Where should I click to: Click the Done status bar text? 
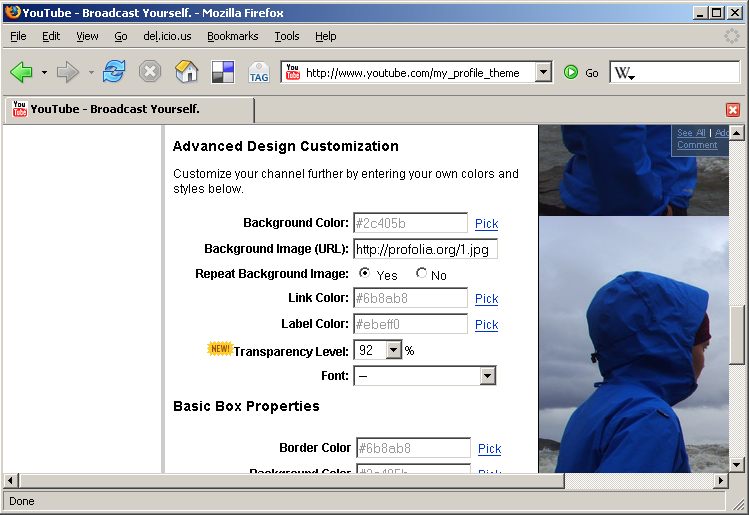pos(21,501)
